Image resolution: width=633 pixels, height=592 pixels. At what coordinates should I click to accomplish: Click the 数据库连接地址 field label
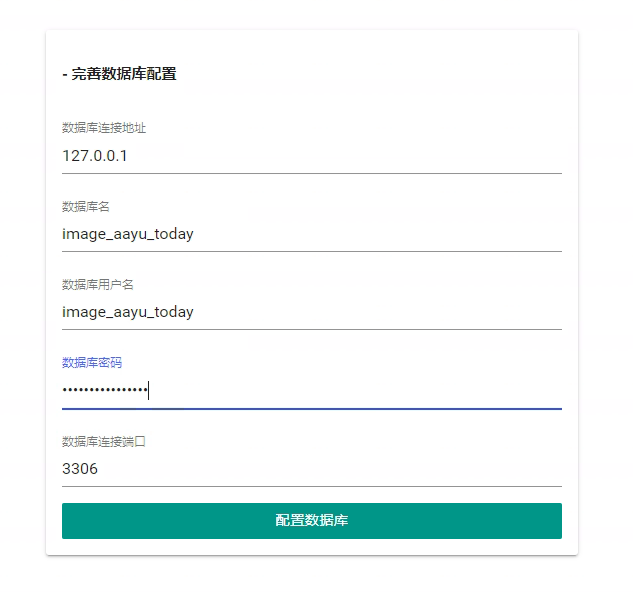click(x=104, y=128)
